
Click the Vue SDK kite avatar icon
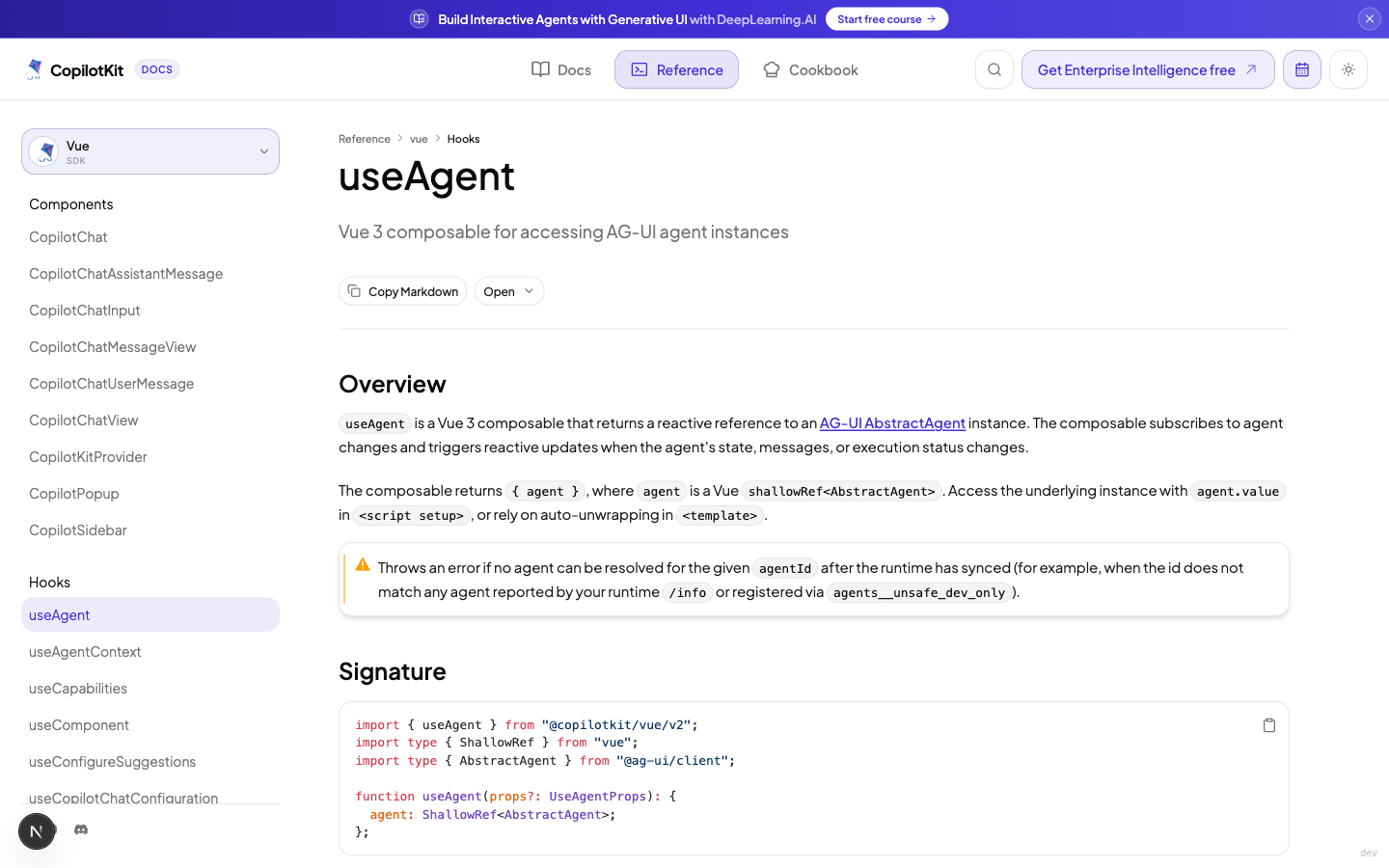coord(44,151)
